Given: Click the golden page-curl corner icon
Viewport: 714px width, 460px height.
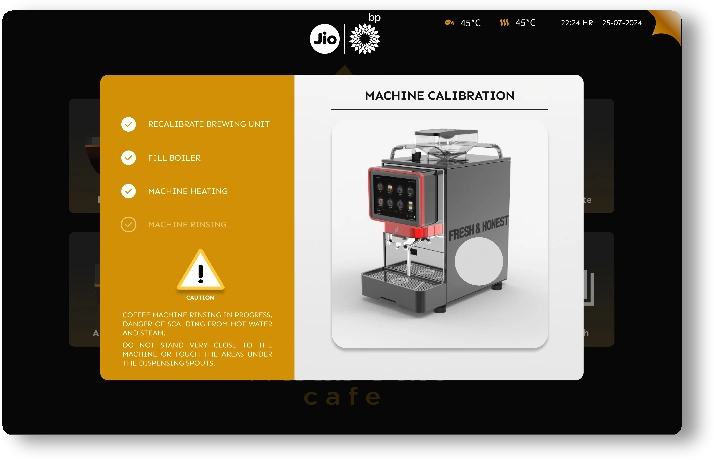Looking at the screenshot, I should 664,26.
